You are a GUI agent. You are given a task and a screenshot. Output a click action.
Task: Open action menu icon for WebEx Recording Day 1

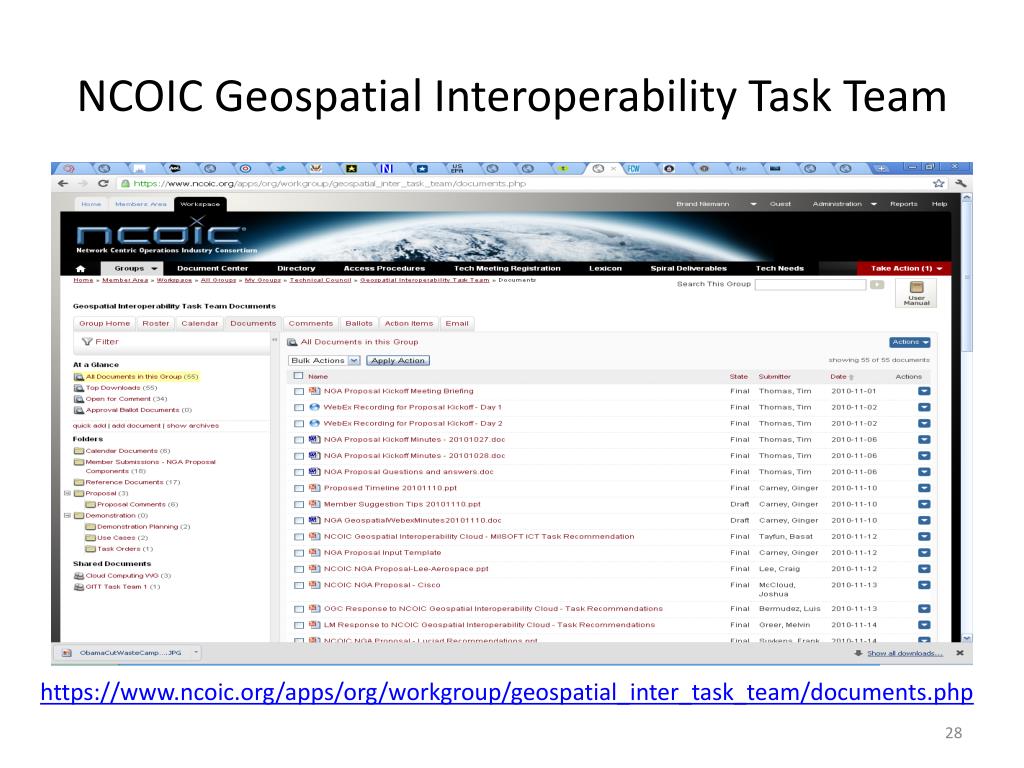[924, 408]
